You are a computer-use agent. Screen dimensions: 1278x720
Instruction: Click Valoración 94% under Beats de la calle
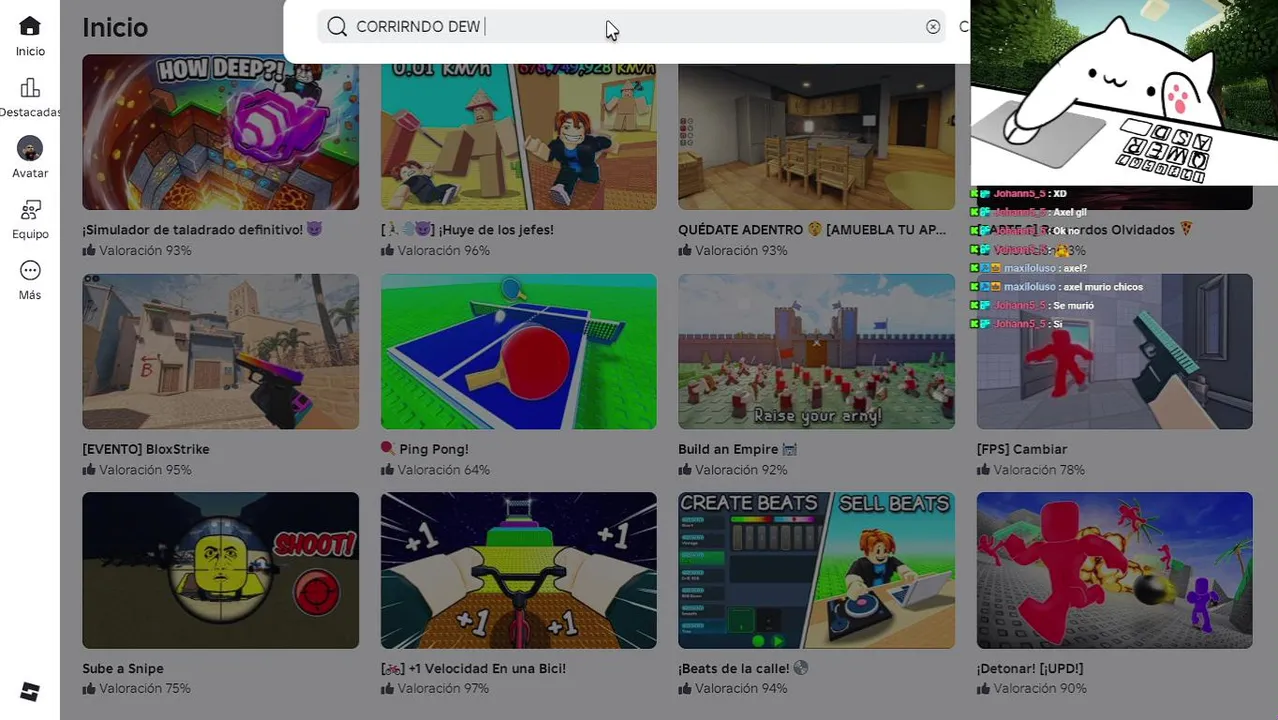point(733,689)
